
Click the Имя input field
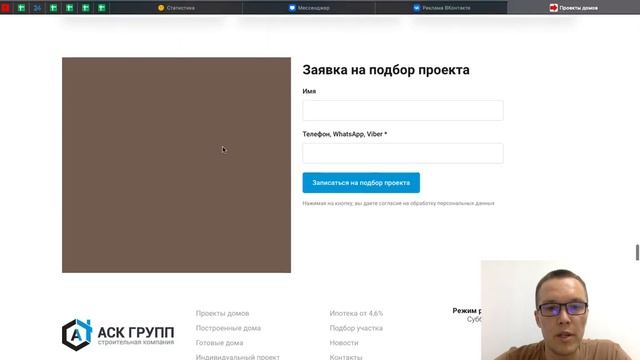(x=403, y=111)
